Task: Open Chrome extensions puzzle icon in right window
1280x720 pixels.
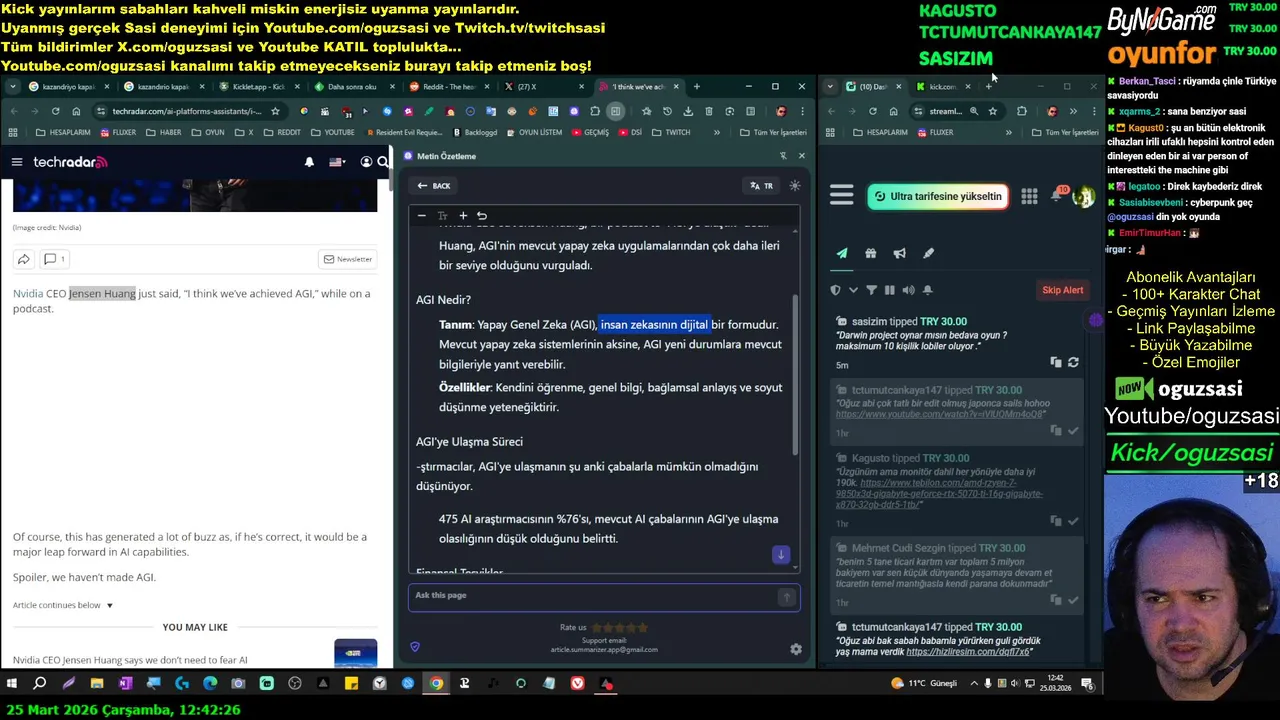Action: click(1021, 111)
